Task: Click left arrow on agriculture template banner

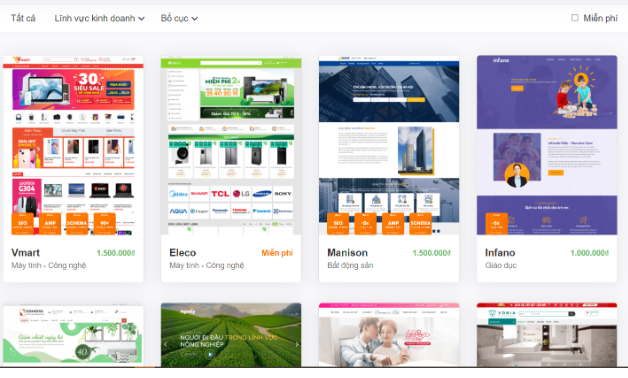Action: (x=165, y=344)
